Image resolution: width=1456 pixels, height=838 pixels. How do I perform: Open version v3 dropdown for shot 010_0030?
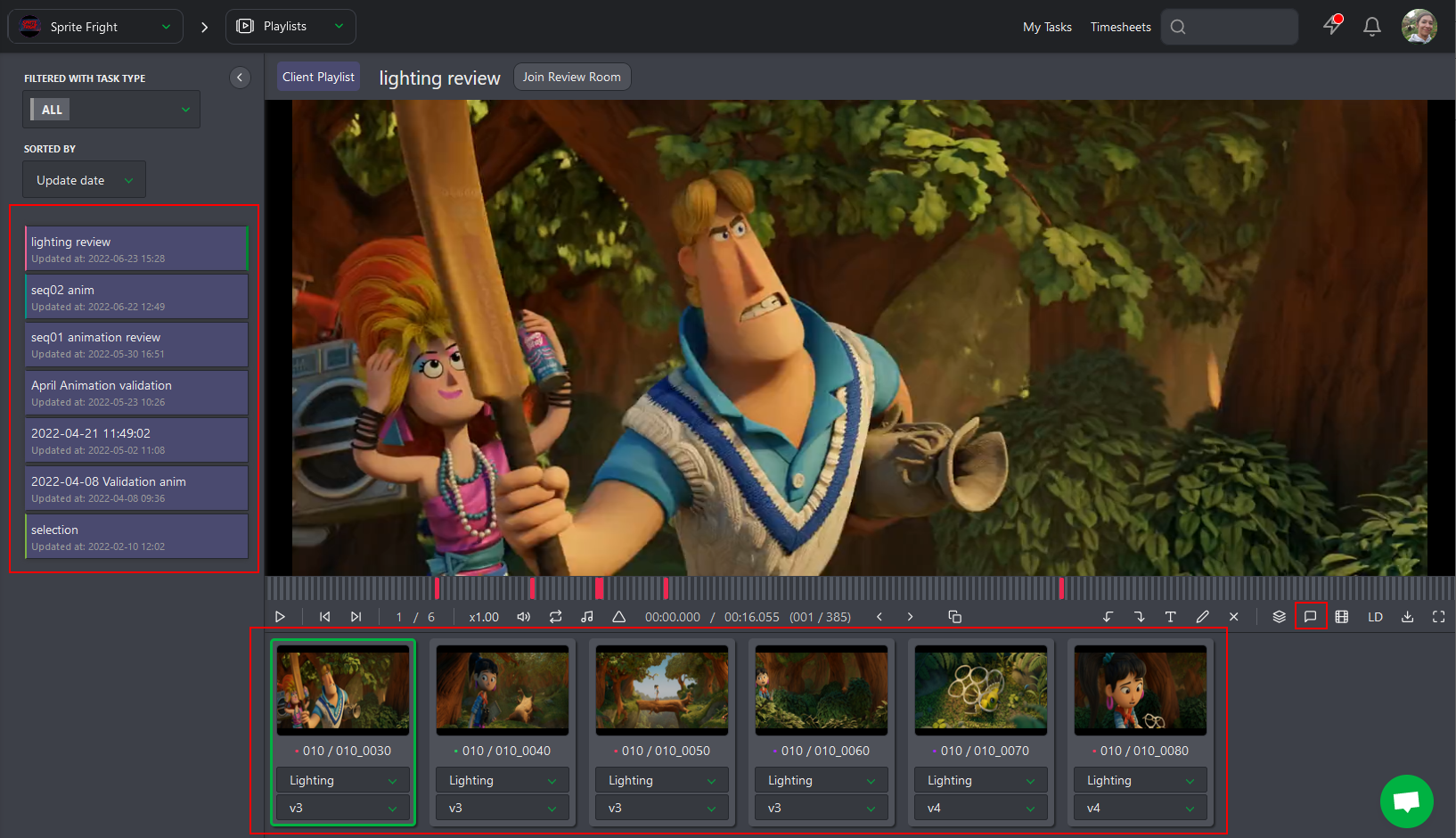[x=343, y=808]
